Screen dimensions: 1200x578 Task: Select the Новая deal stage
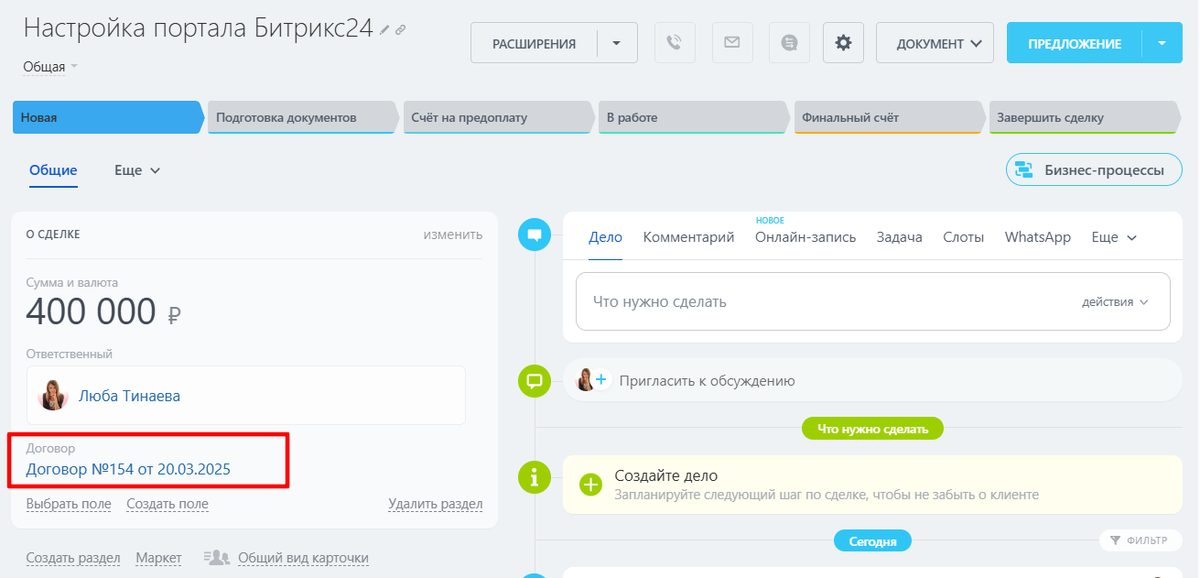point(108,117)
